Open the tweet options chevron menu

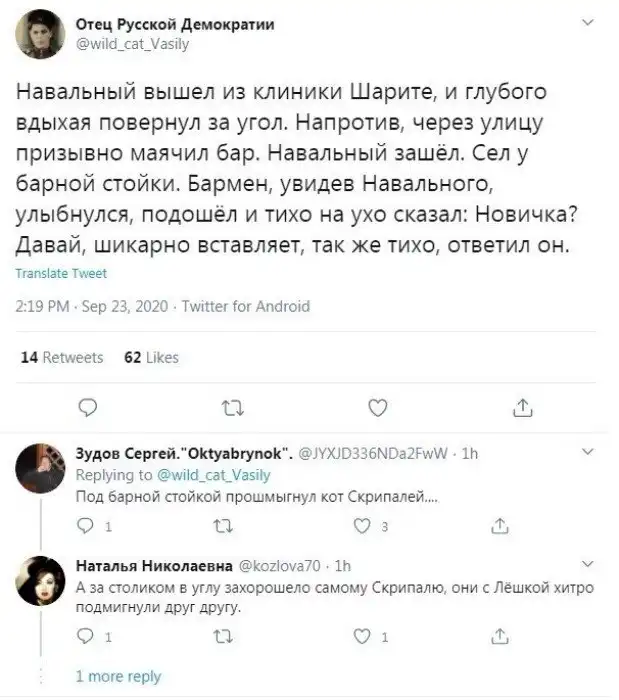(x=585, y=22)
